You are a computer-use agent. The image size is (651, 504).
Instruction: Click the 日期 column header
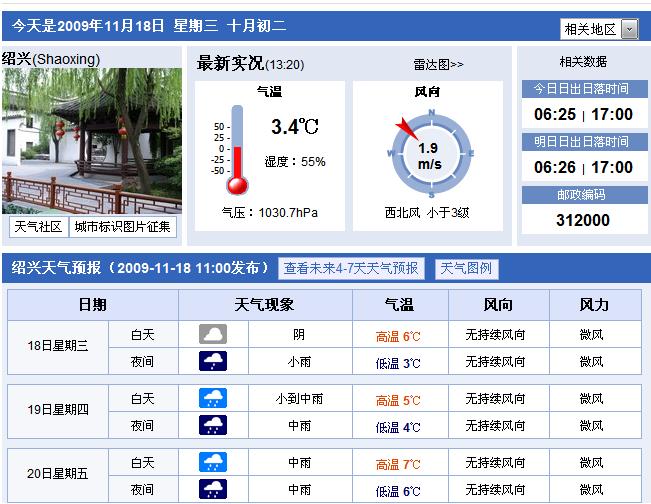[x=93, y=305]
